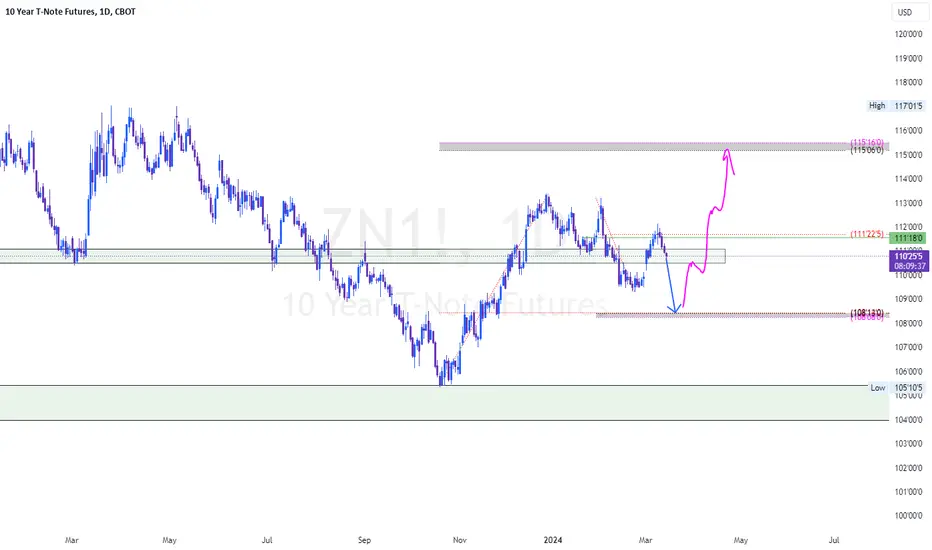
Task: Click the first Jul label on the time axis
Action: coord(267,540)
